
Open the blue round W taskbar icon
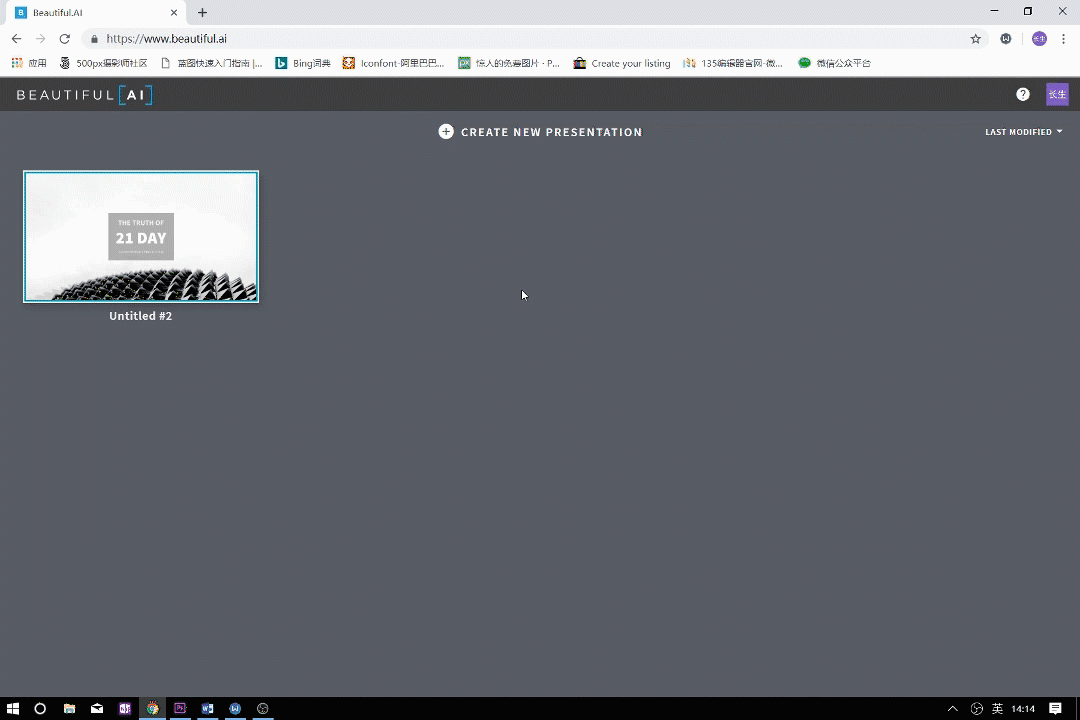point(235,708)
